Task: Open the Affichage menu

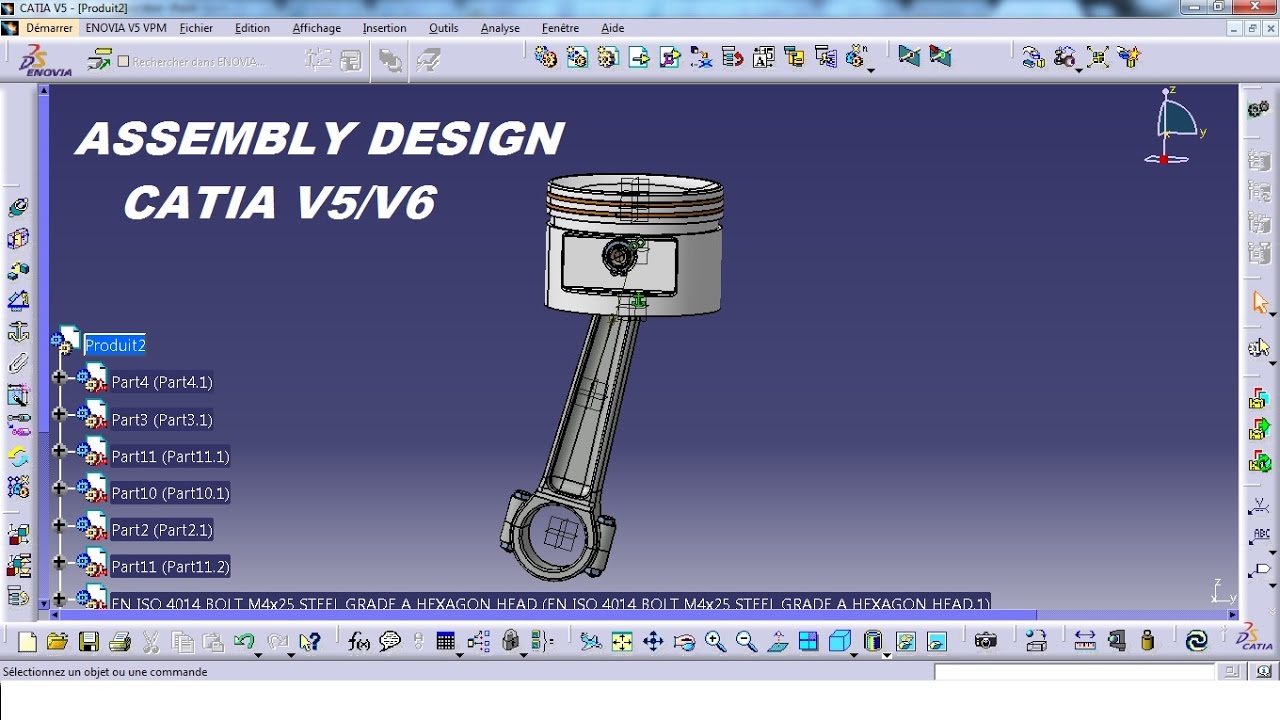Action: click(316, 28)
